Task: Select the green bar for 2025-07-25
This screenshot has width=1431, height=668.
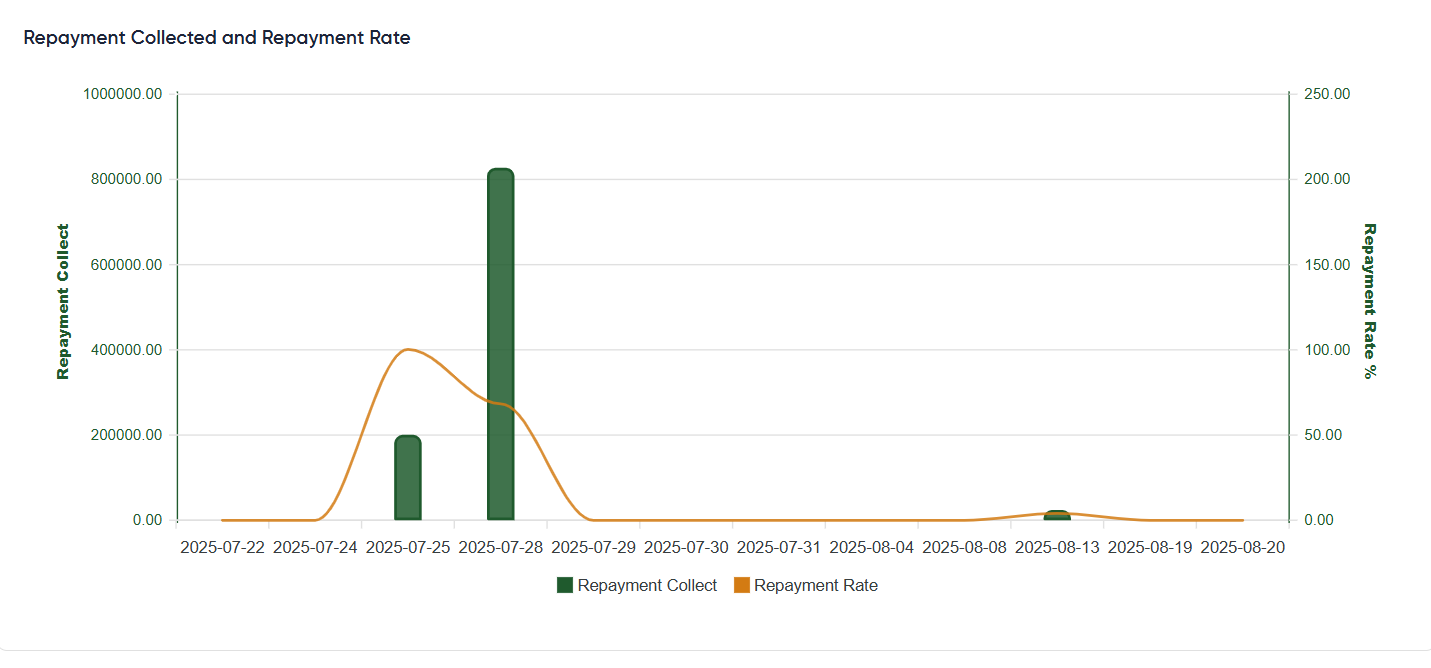Action: [407, 478]
